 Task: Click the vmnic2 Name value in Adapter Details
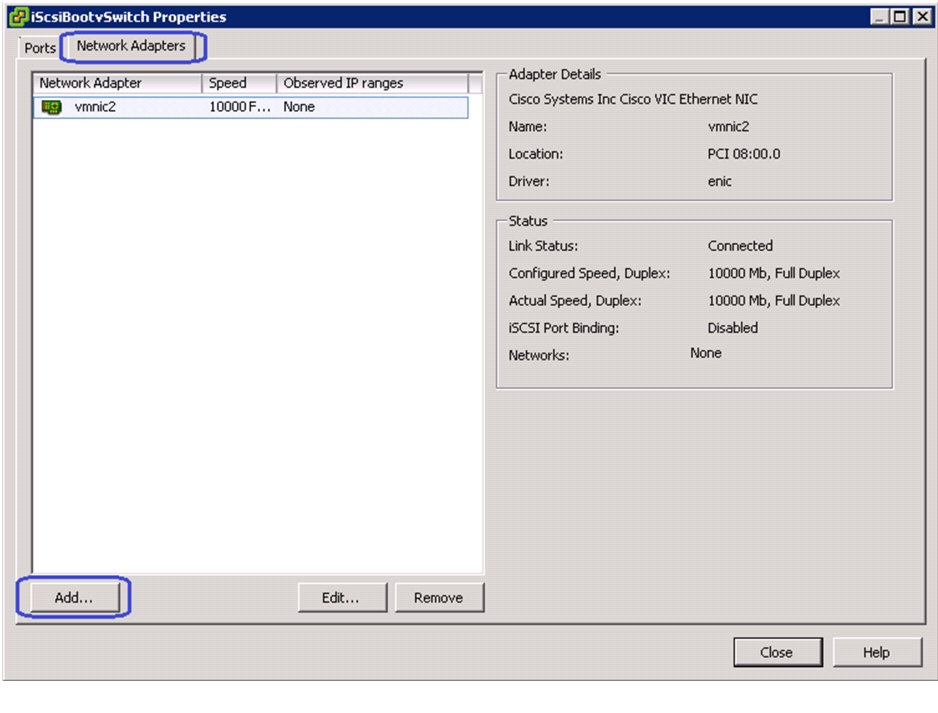(728, 127)
